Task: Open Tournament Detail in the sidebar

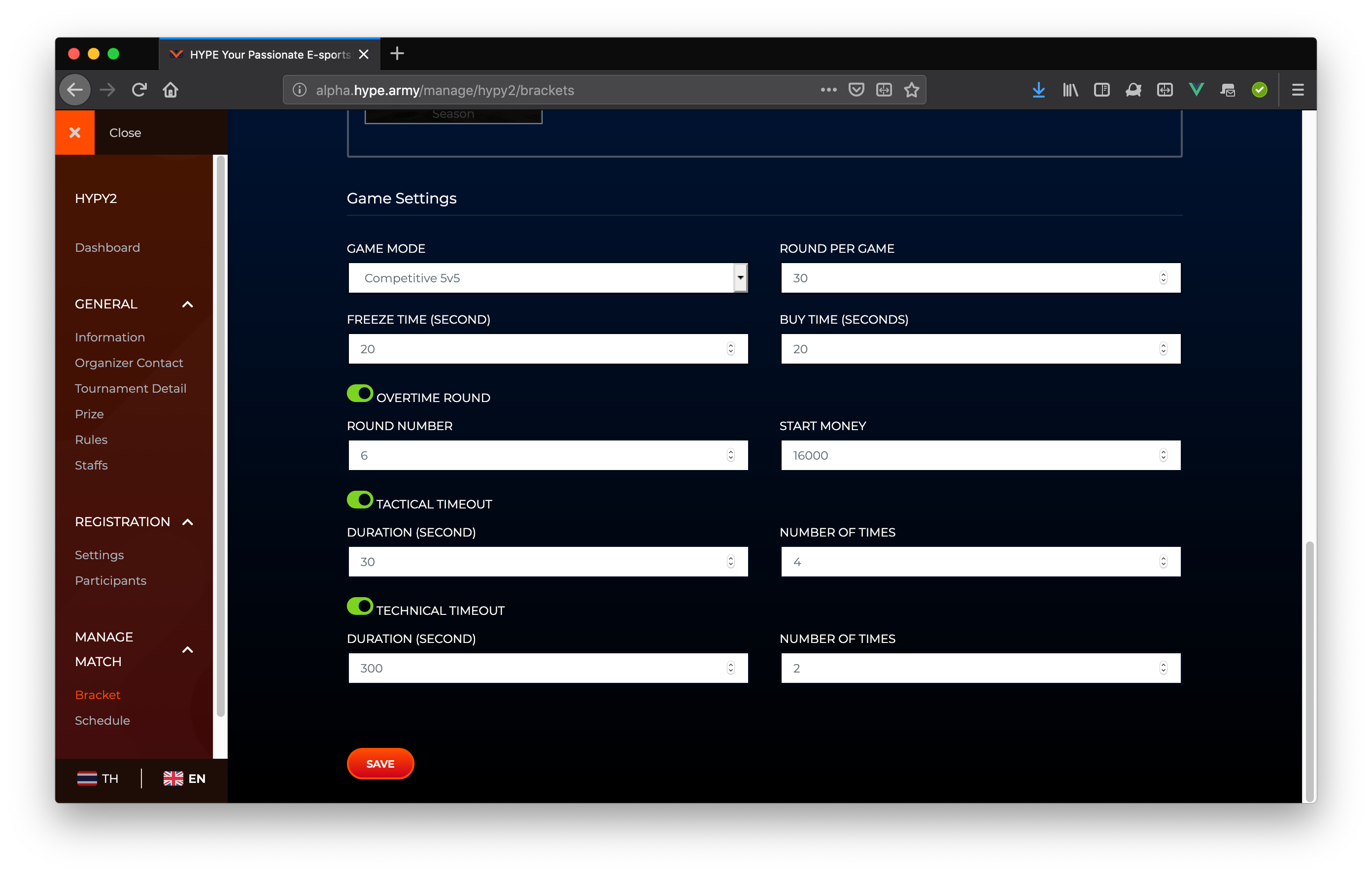Action: click(131, 388)
